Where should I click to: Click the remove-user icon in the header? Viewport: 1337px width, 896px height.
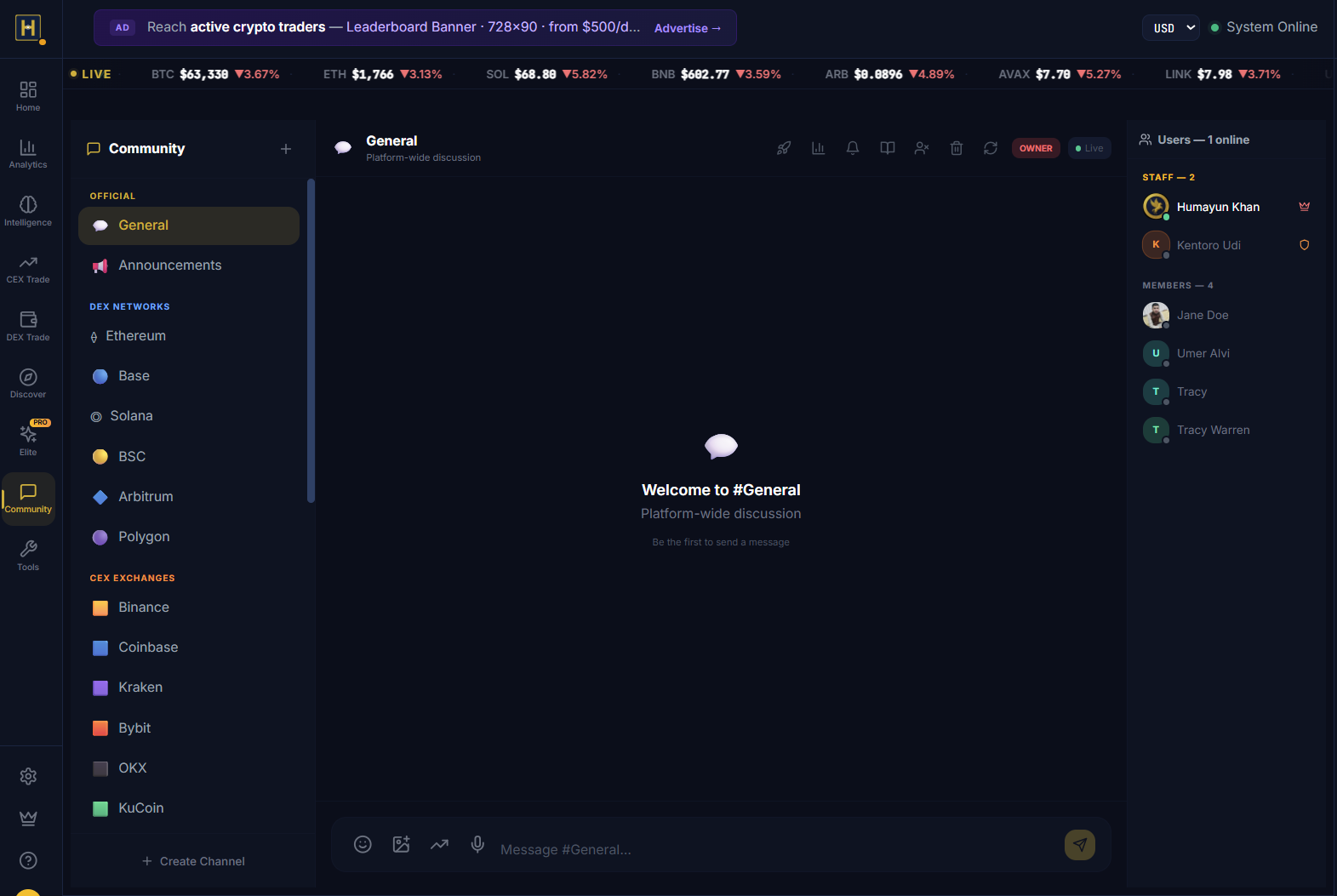click(x=922, y=148)
